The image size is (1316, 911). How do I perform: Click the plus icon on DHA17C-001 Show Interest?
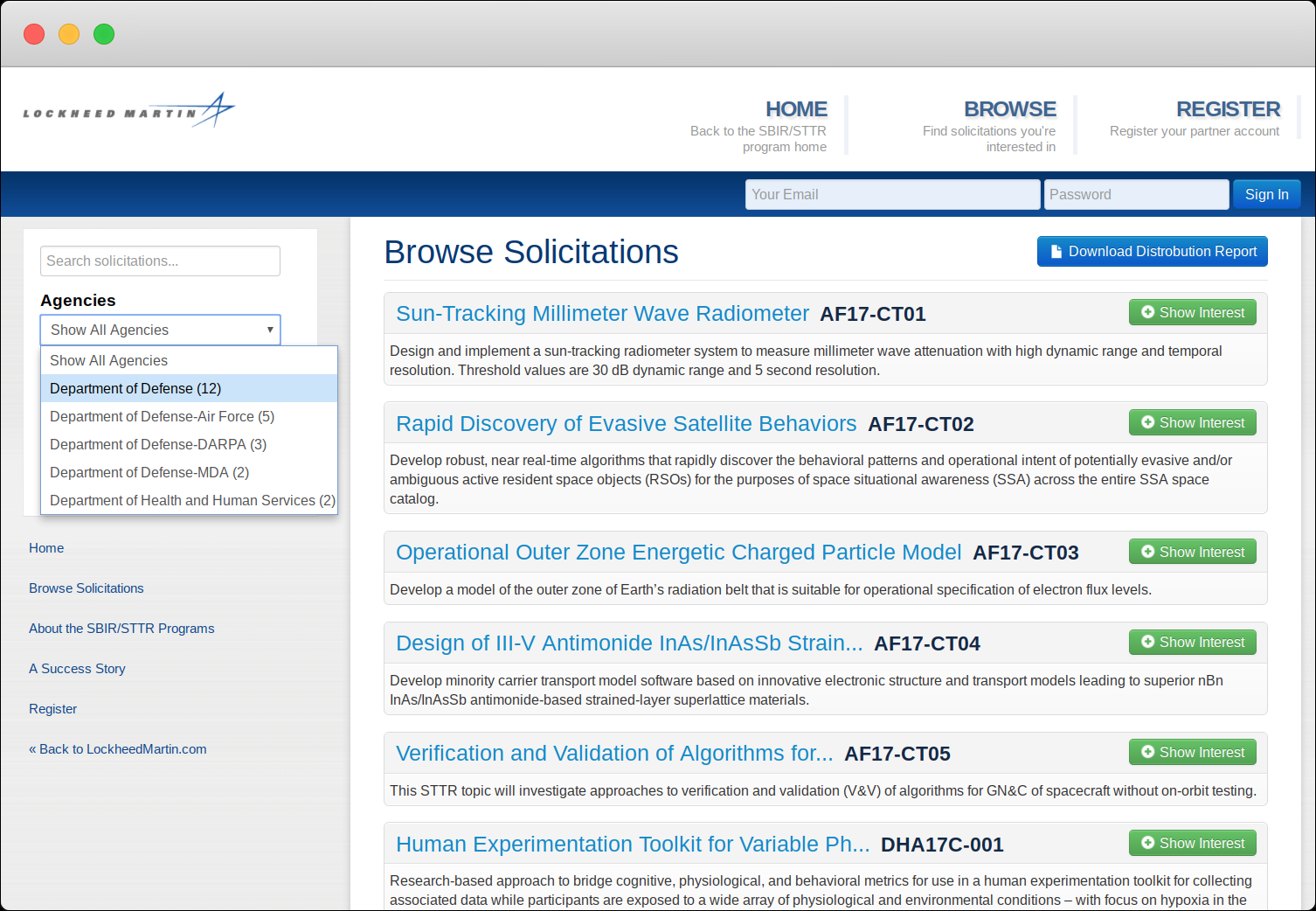point(1147,843)
